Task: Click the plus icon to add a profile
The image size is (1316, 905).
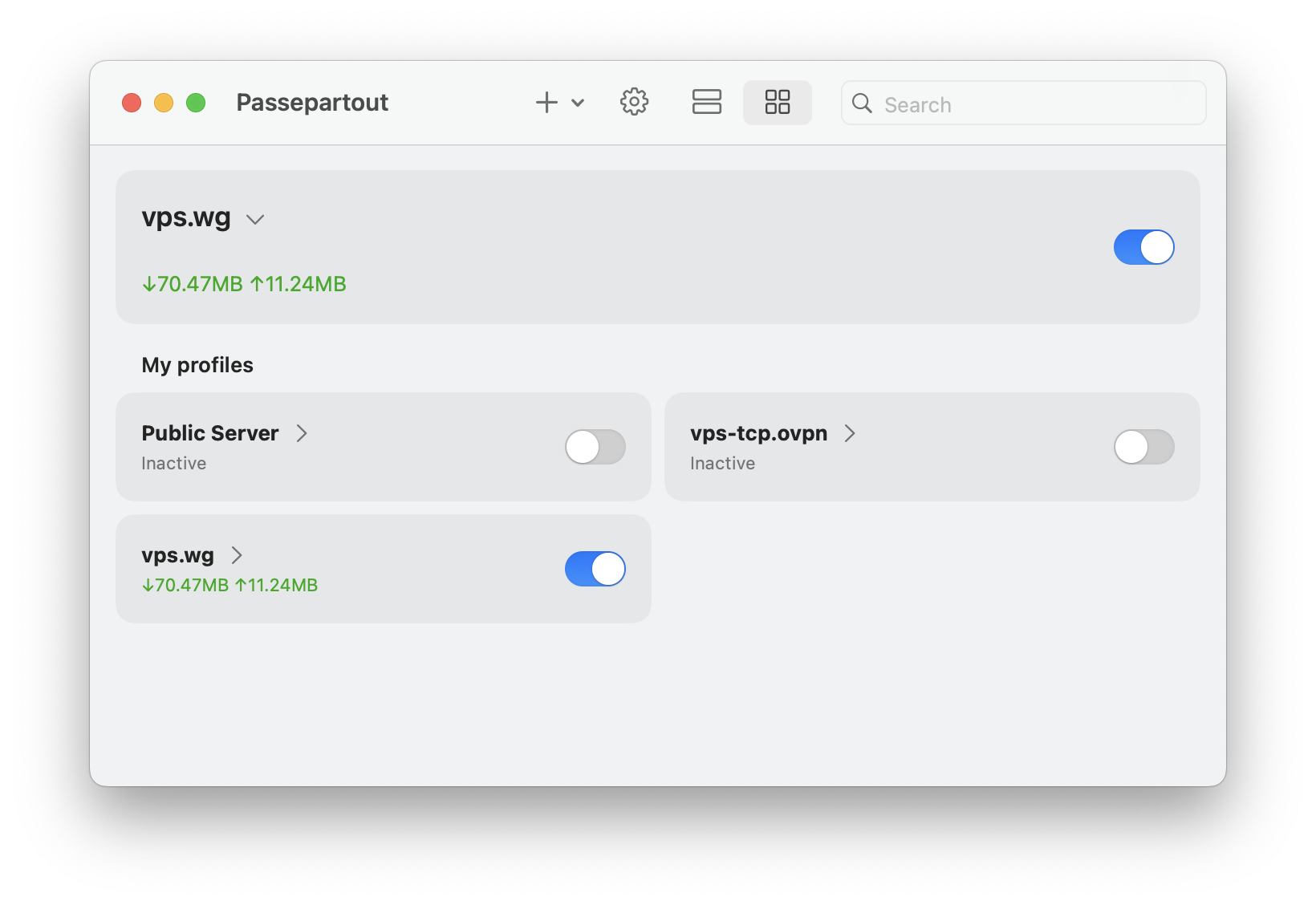Action: [x=546, y=103]
